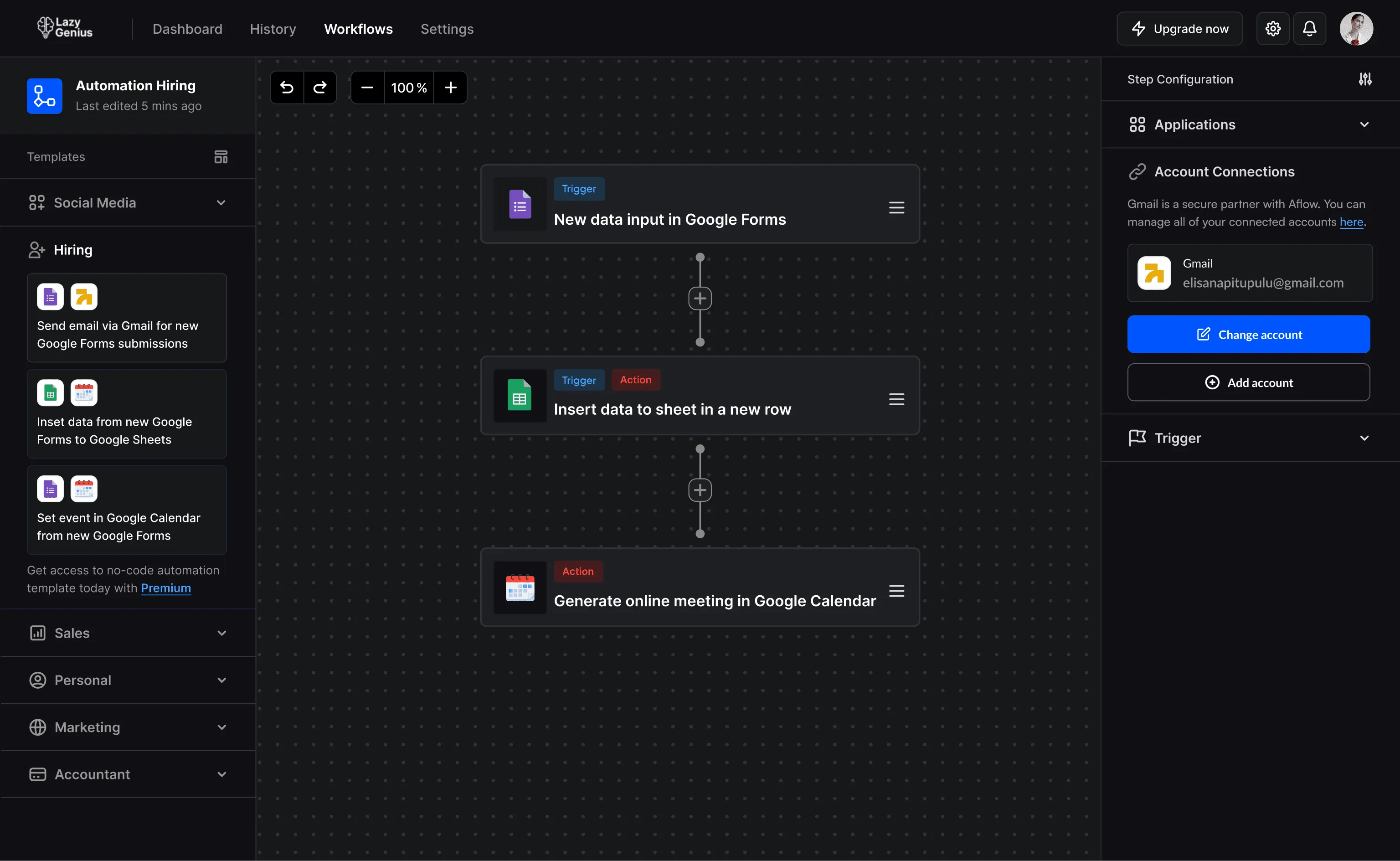The height and width of the screenshot is (861, 1400).
Task: Expand the Trigger section chevron
Action: [x=1364, y=438]
